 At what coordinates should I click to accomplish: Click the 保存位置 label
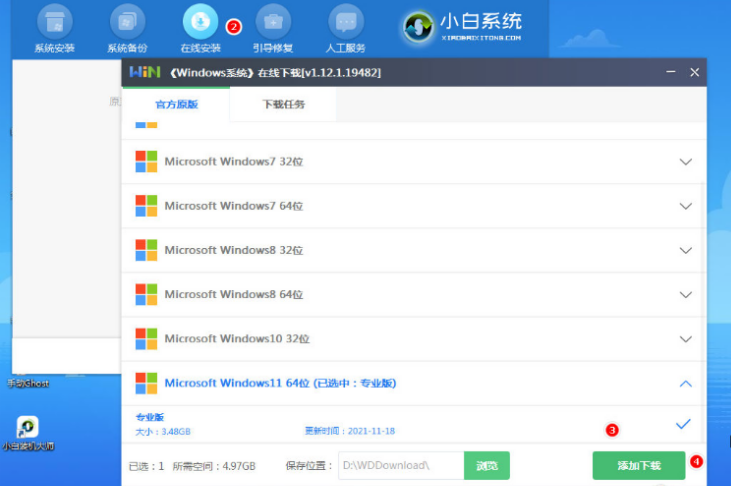(x=309, y=465)
